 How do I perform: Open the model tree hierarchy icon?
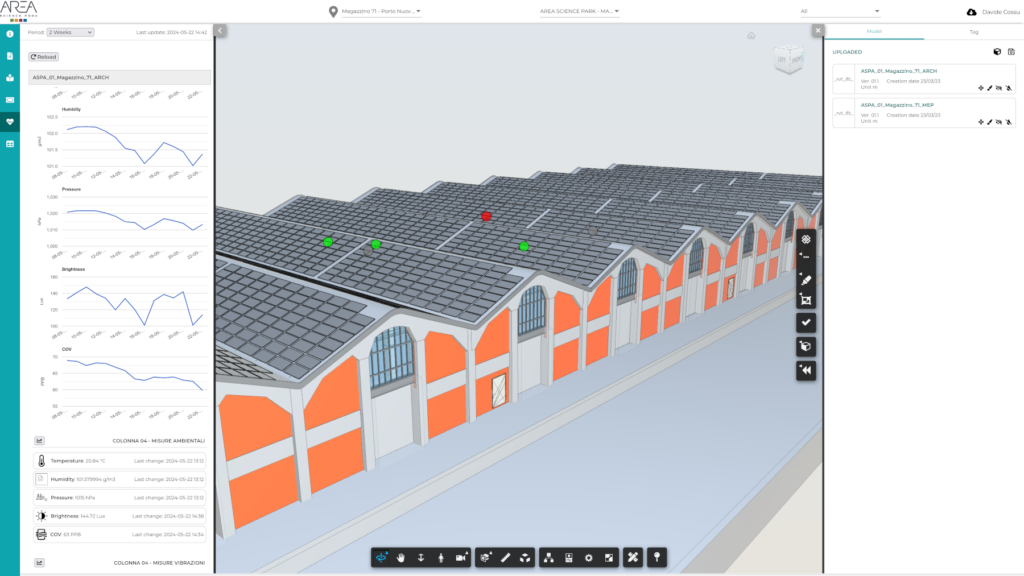pyautogui.click(x=549, y=558)
